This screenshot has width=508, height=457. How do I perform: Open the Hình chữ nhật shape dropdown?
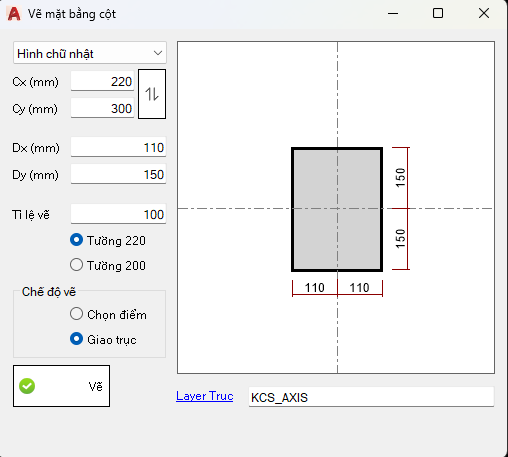click(90, 53)
